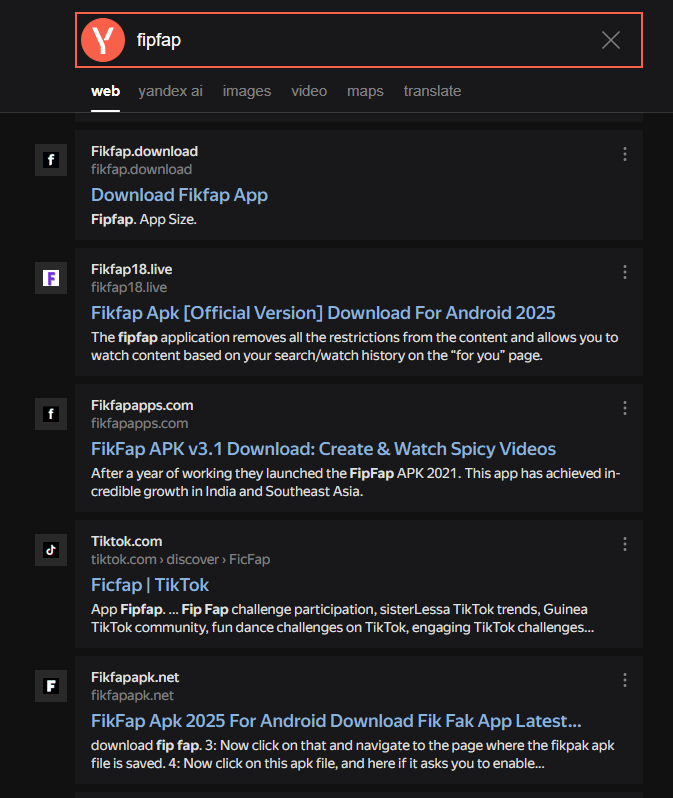673x798 pixels.
Task: Open more options for Fikfap18.live result
Action: [625, 272]
